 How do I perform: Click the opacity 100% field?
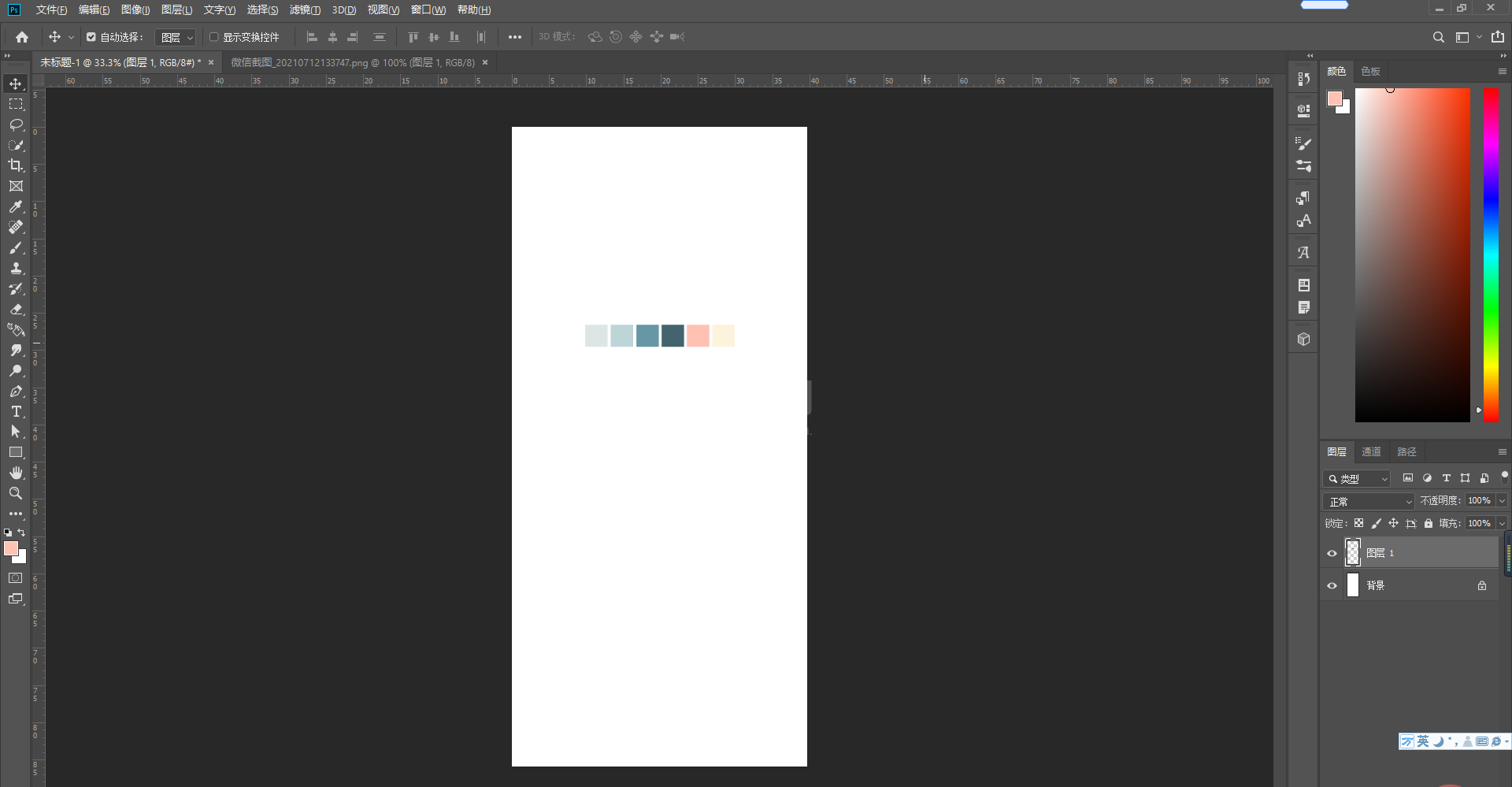coord(1480,501)
